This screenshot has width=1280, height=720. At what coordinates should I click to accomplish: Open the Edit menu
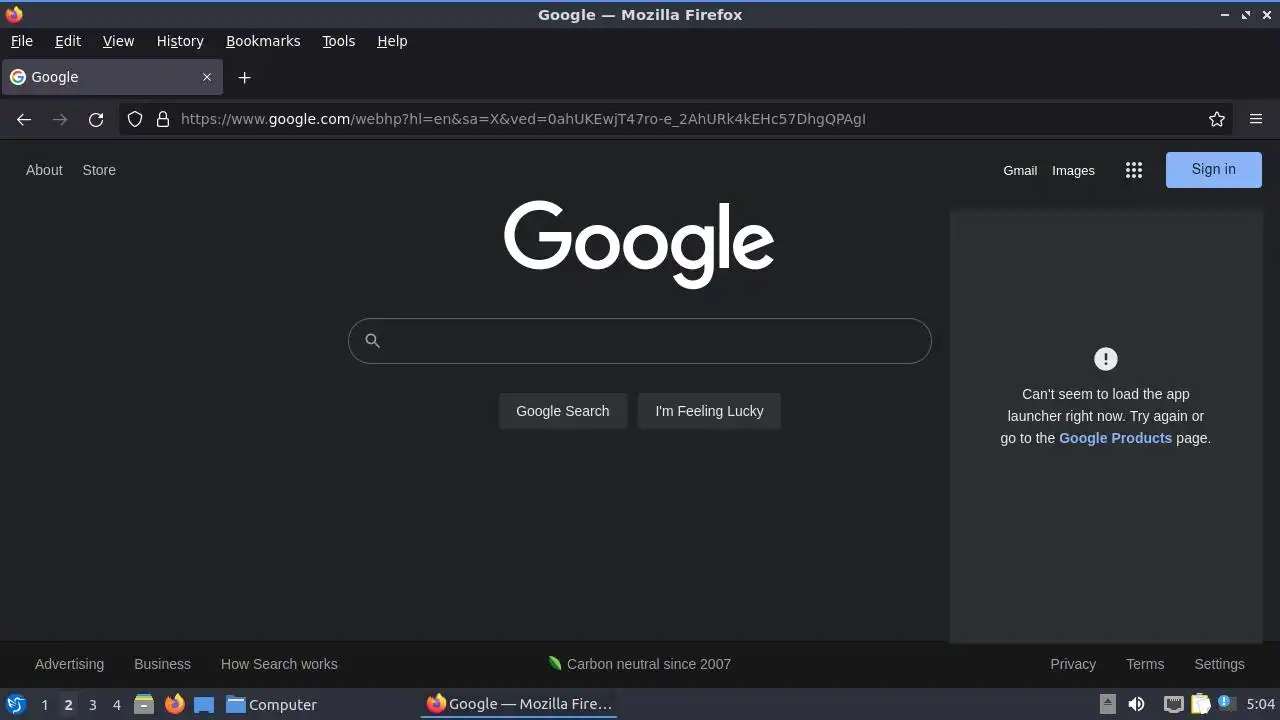[68, 41]
